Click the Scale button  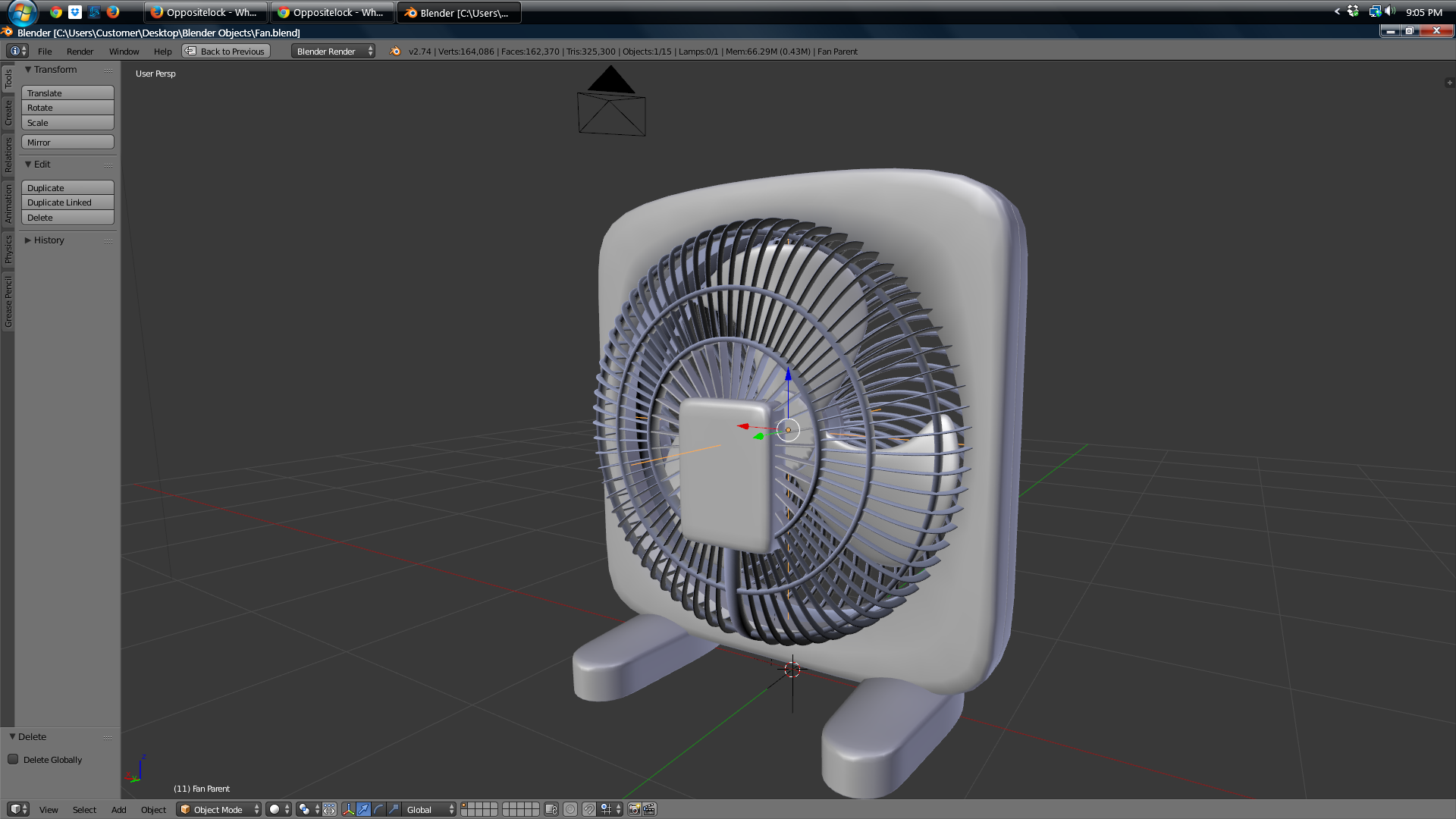coord(67,123)
